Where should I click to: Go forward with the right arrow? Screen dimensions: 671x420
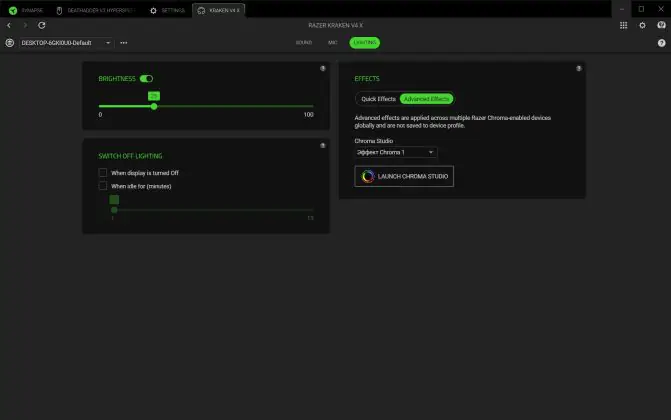[x=25, y=25]
